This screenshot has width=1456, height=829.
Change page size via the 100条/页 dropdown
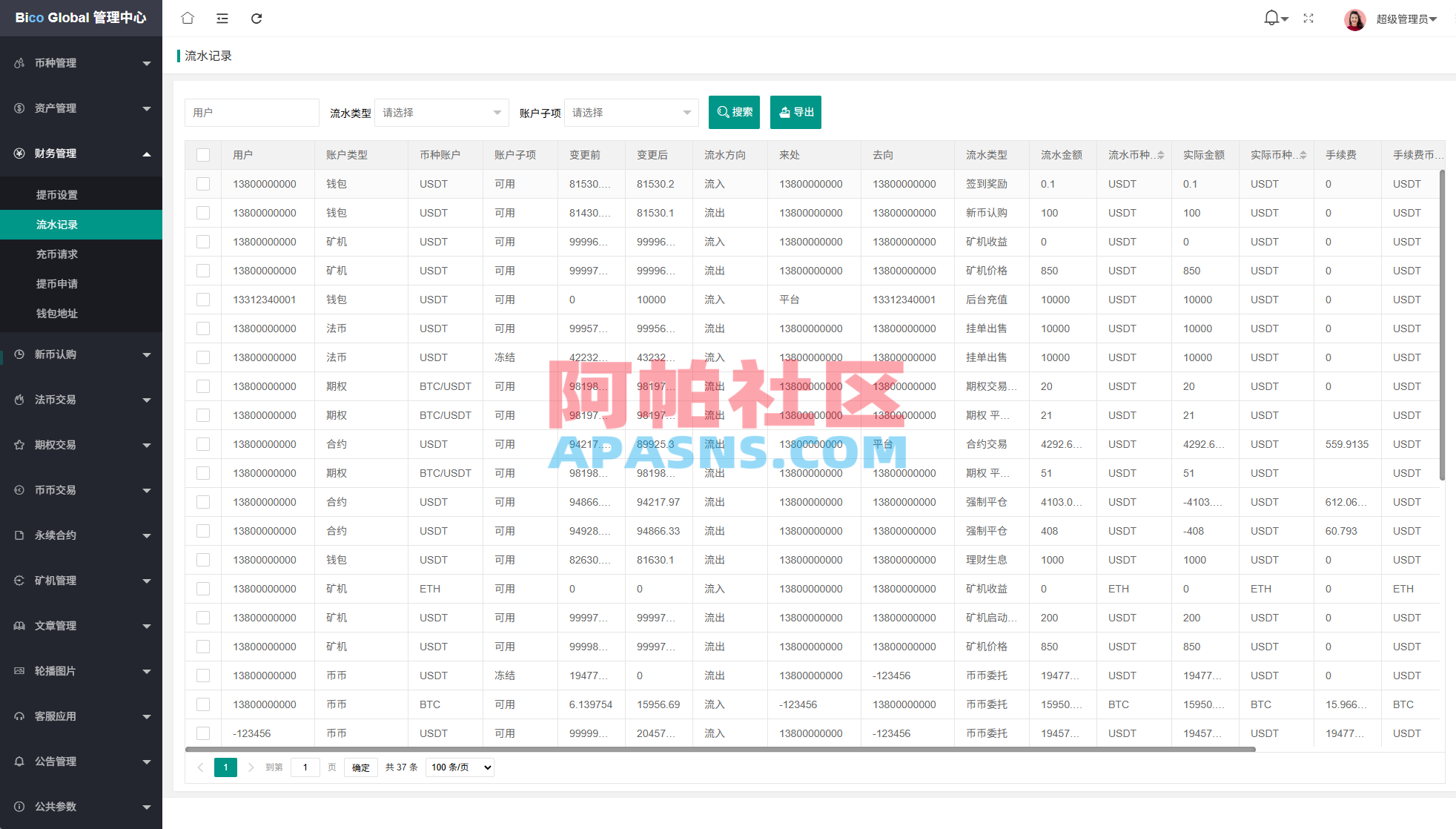coord(459,767)
